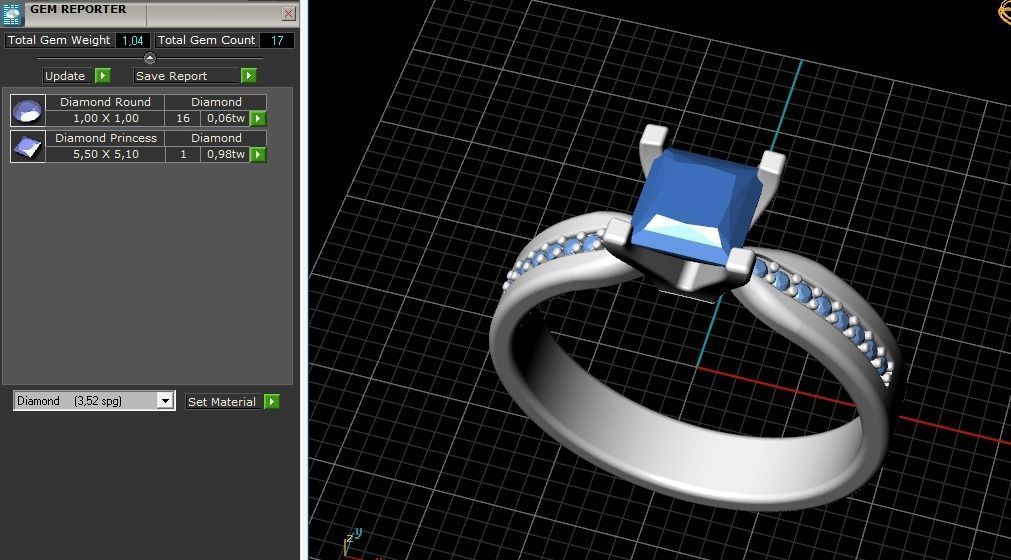Click the "1,00 X 1,00" size cell

105,119
